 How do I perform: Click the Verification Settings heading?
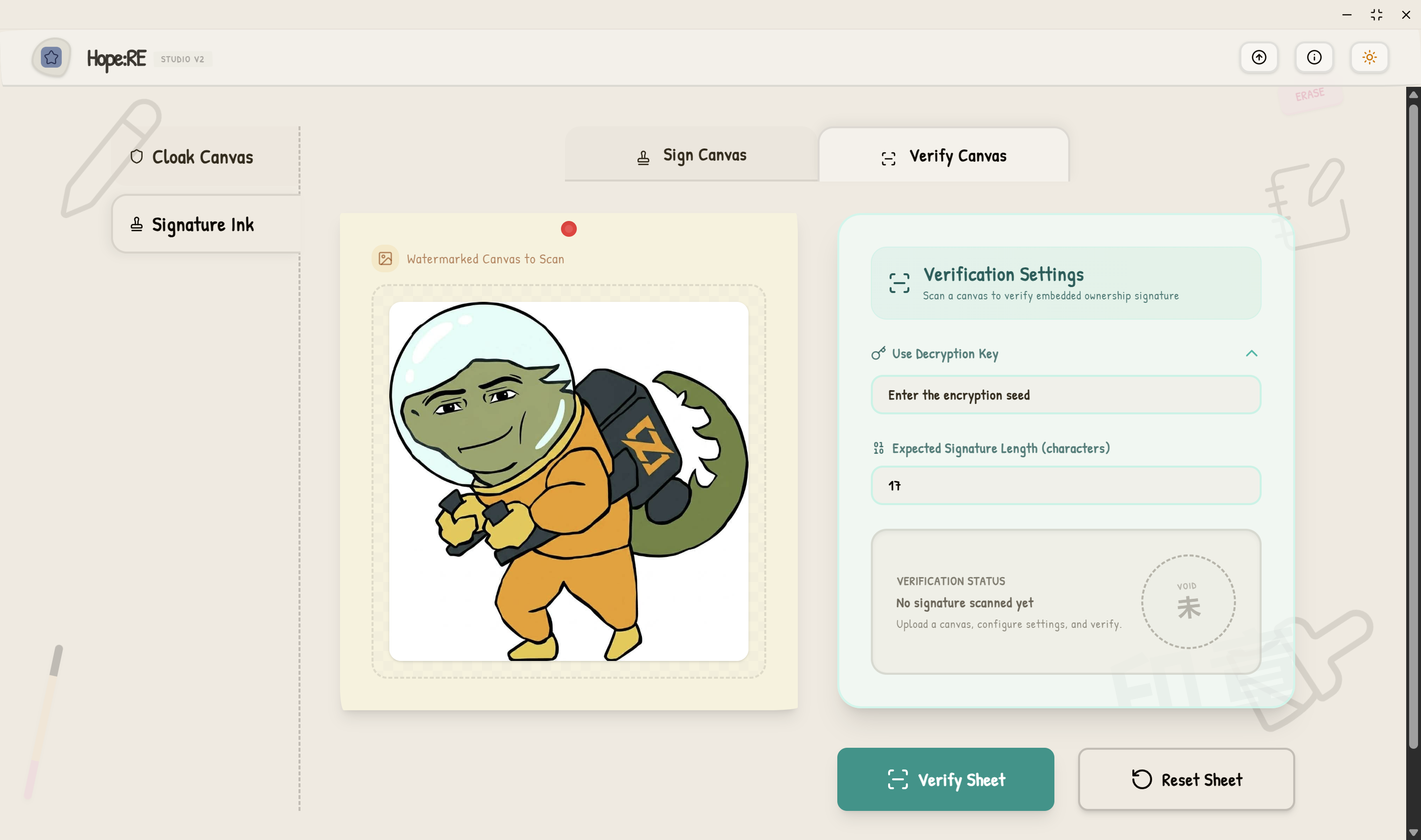pyautogui.click(x=1003, y=275)
